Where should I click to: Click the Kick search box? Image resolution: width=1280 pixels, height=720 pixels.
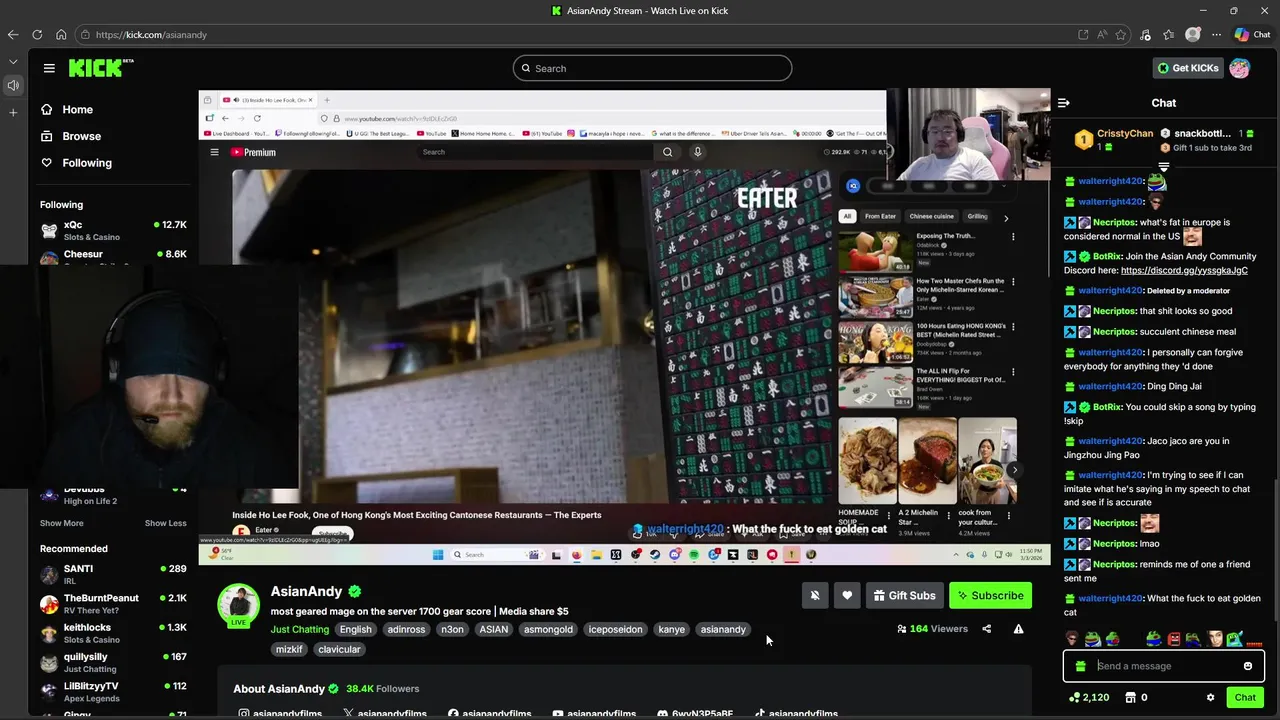coord(652,68)
